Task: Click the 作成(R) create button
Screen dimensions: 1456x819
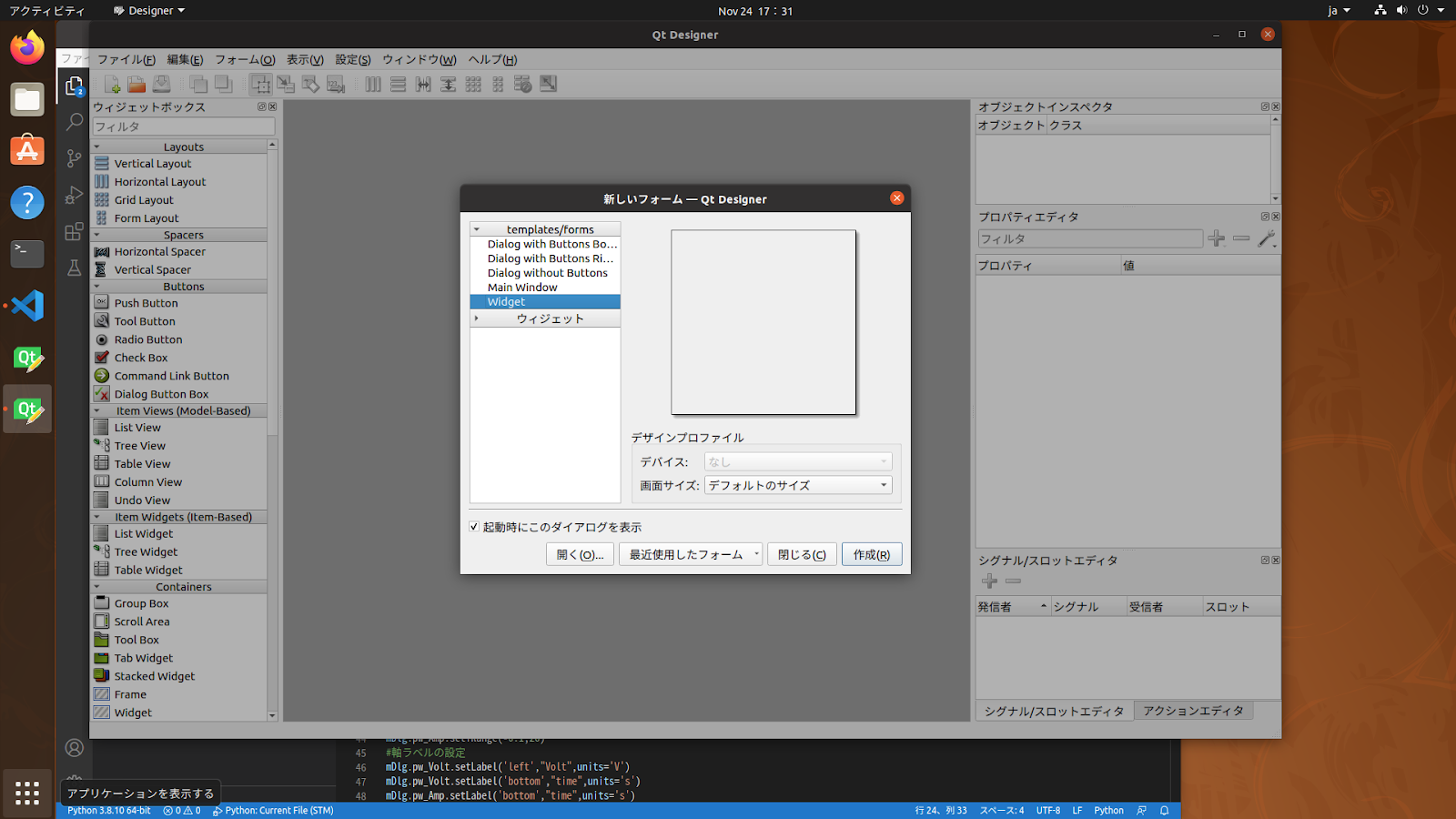Action: click(x=872, y=554)
